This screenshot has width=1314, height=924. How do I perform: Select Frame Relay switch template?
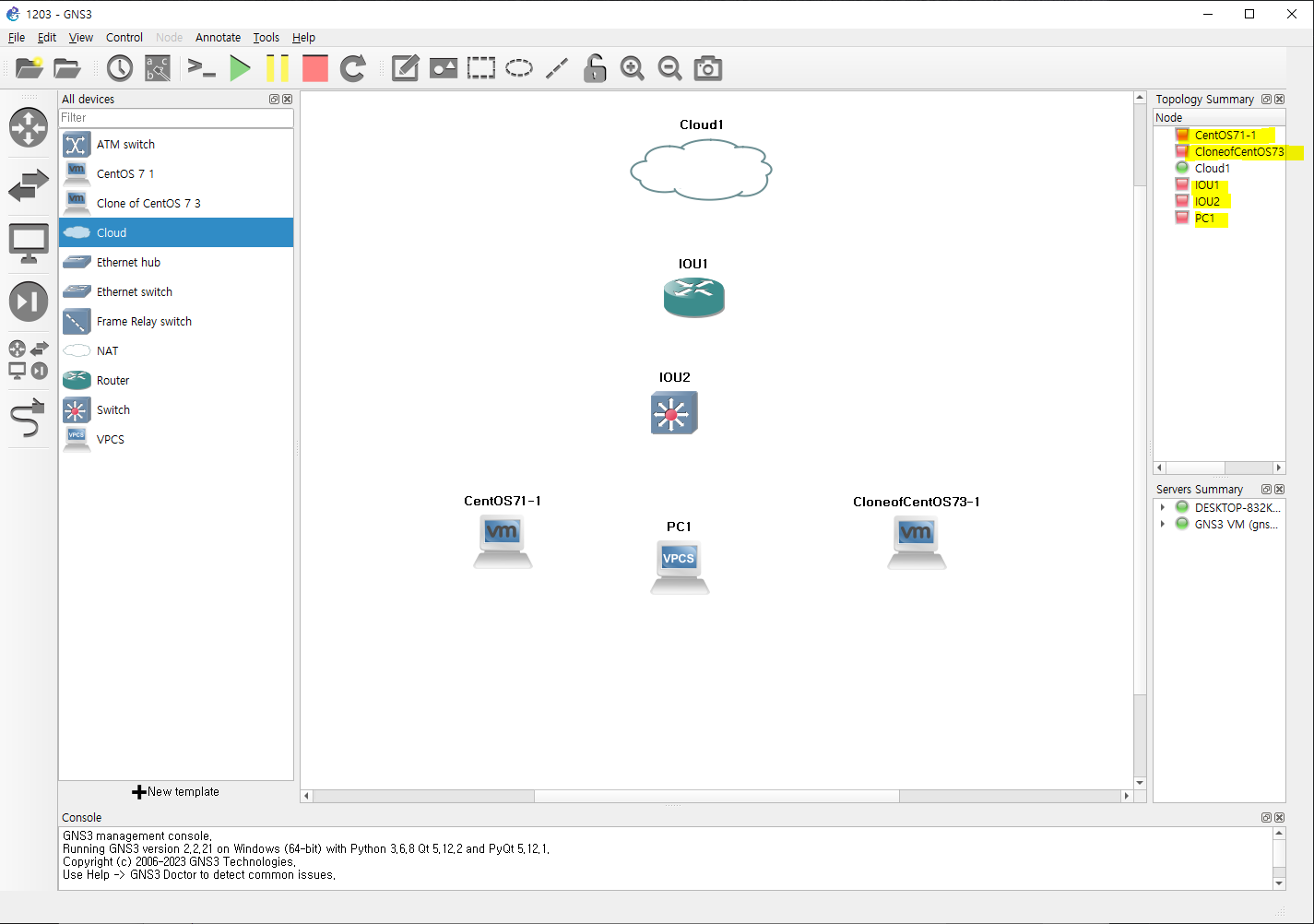[176, 321]
